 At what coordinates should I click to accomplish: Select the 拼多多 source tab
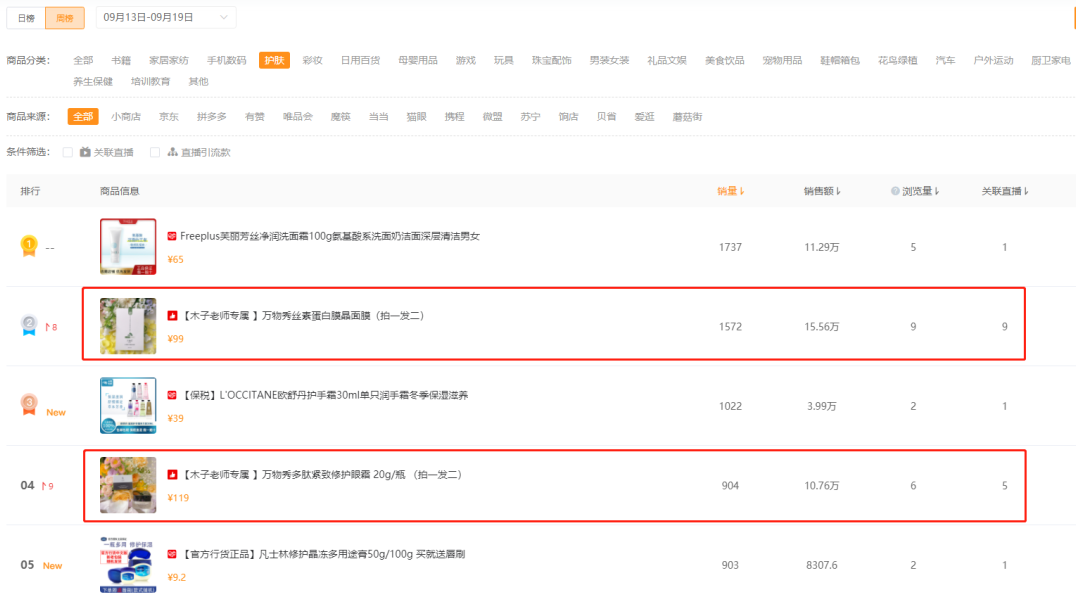[211, 117]
